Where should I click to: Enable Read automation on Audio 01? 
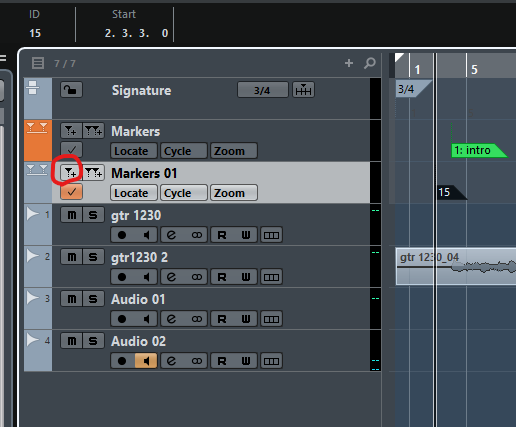coord(222,319)
